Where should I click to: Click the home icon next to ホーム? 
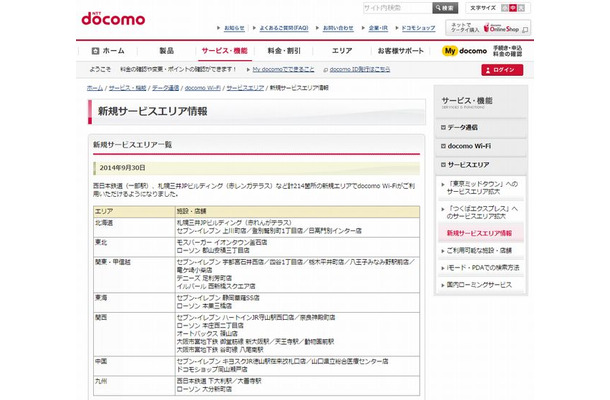(x=95, y=51)
